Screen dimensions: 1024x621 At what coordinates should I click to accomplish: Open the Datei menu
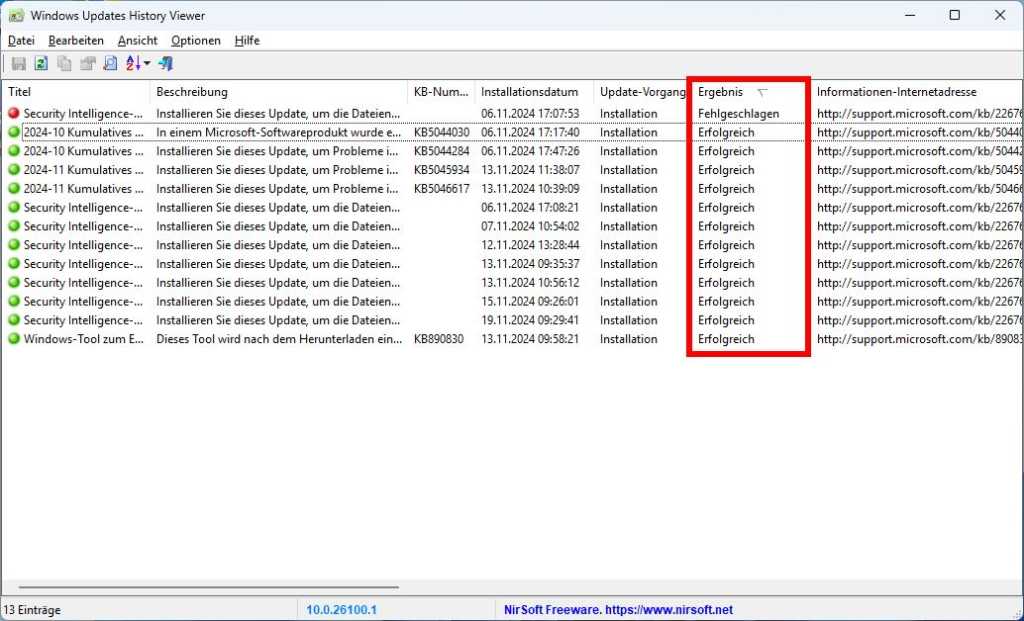(x=20, y=40)
